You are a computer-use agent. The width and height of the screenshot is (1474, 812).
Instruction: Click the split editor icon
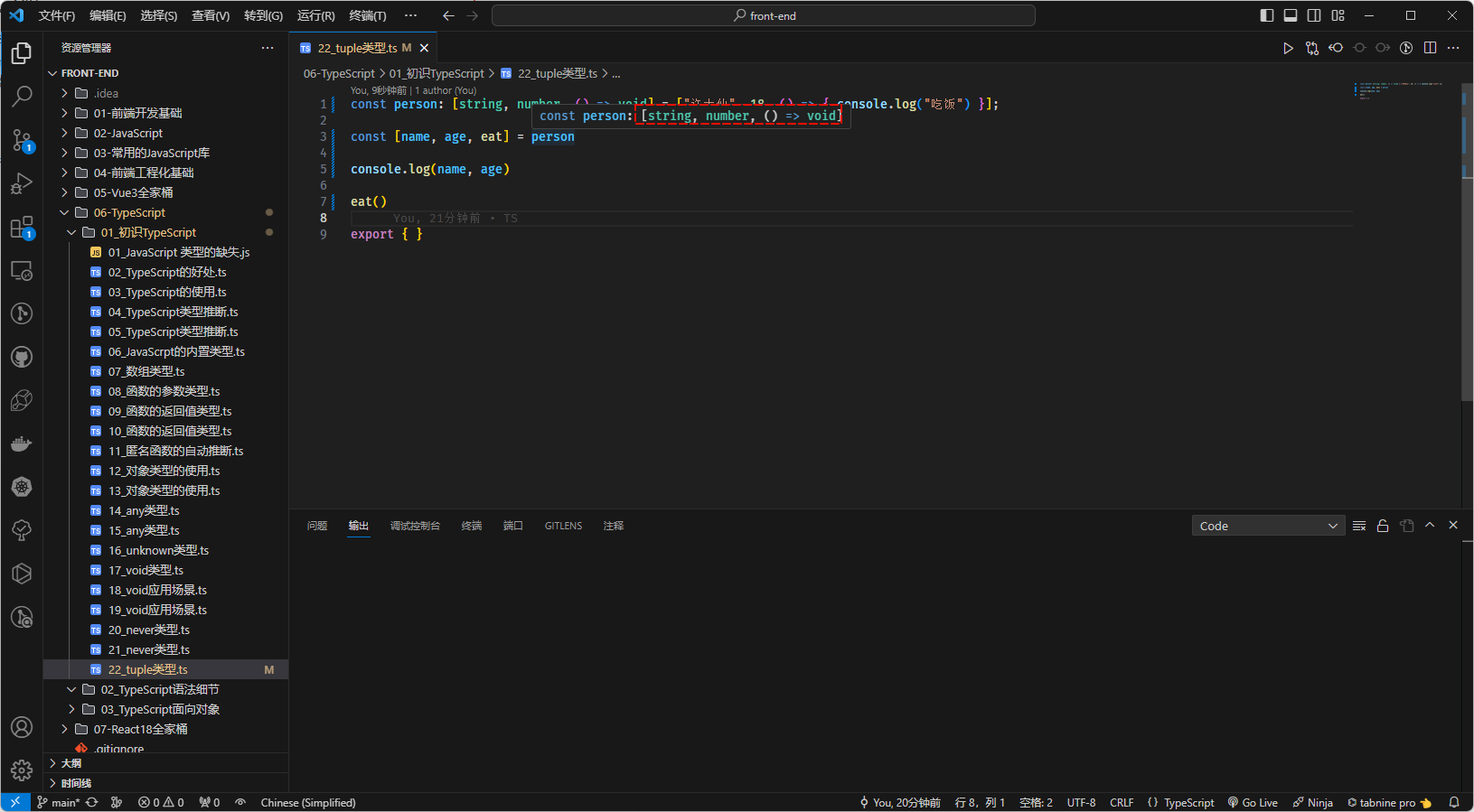click(1430, 48)
